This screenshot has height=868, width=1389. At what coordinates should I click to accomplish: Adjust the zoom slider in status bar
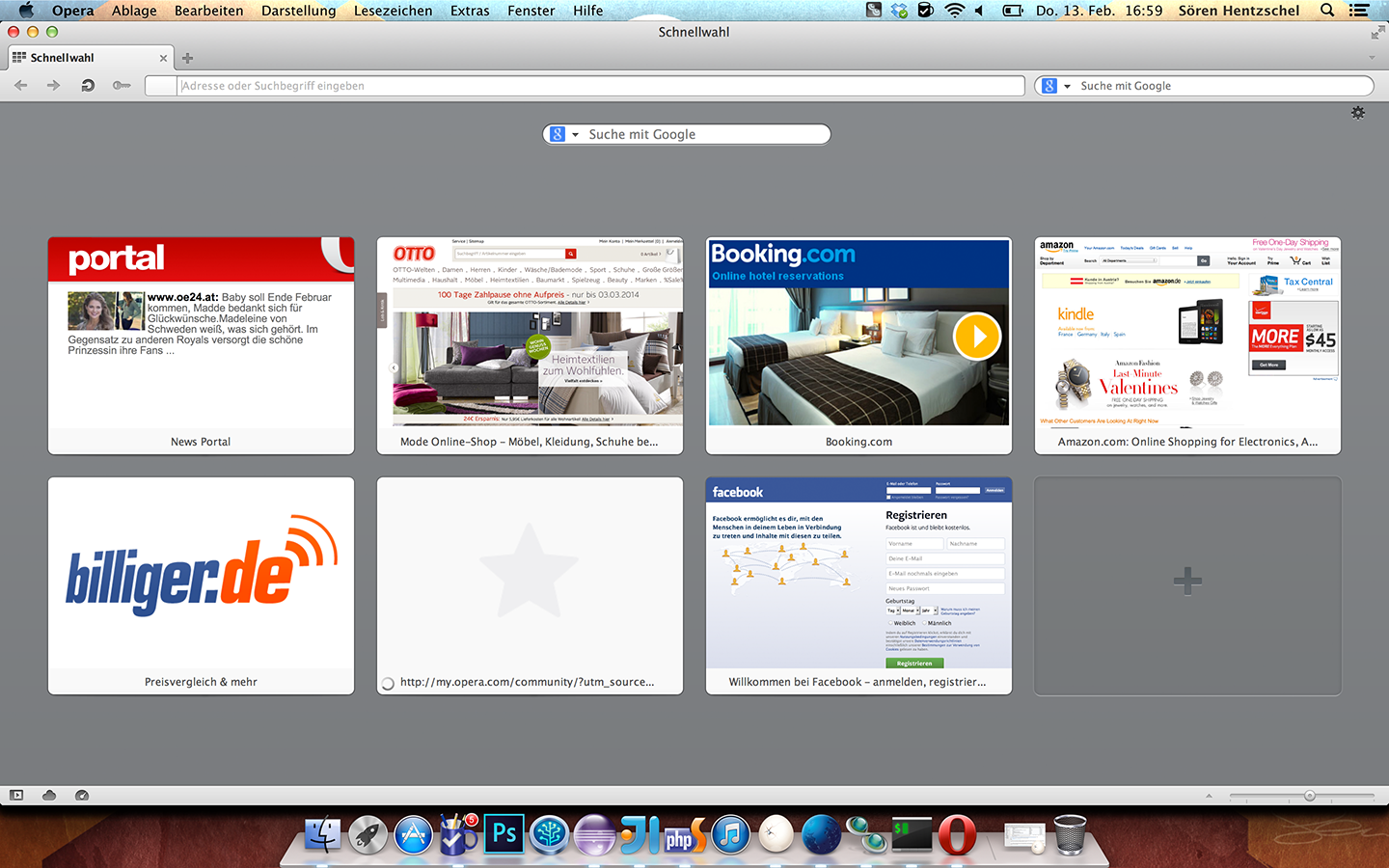point(1309,796)
